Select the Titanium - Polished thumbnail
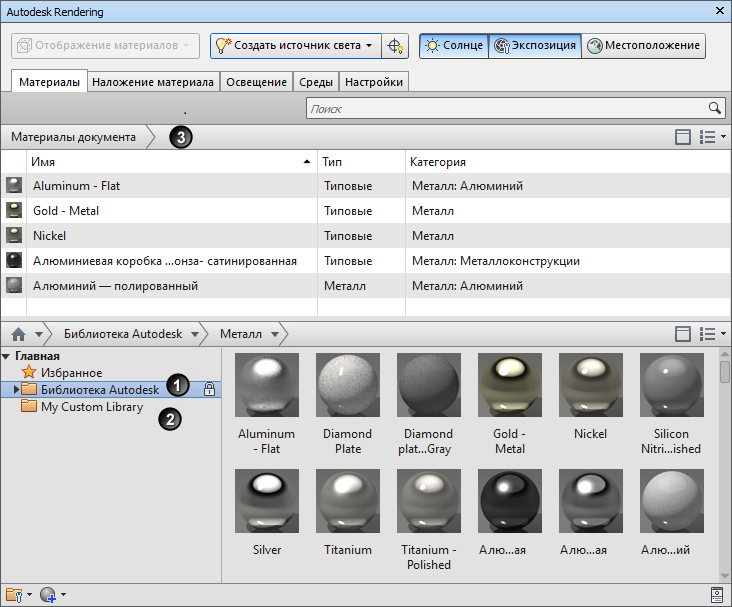732x607 pixels. (429, 501)
